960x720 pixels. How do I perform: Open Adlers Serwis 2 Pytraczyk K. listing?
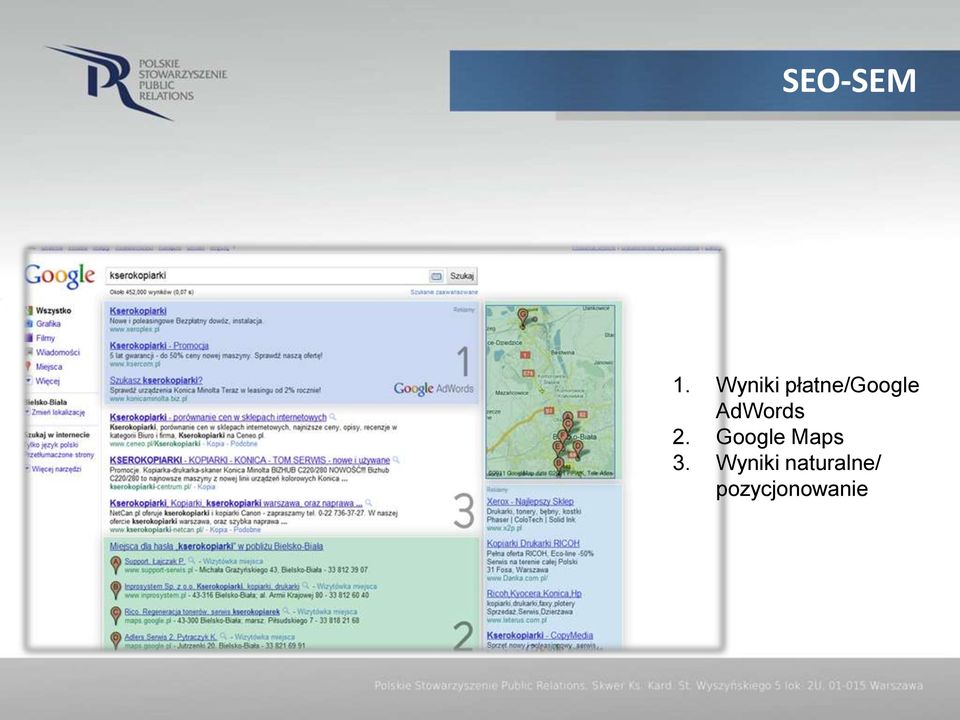pos(171,637)
